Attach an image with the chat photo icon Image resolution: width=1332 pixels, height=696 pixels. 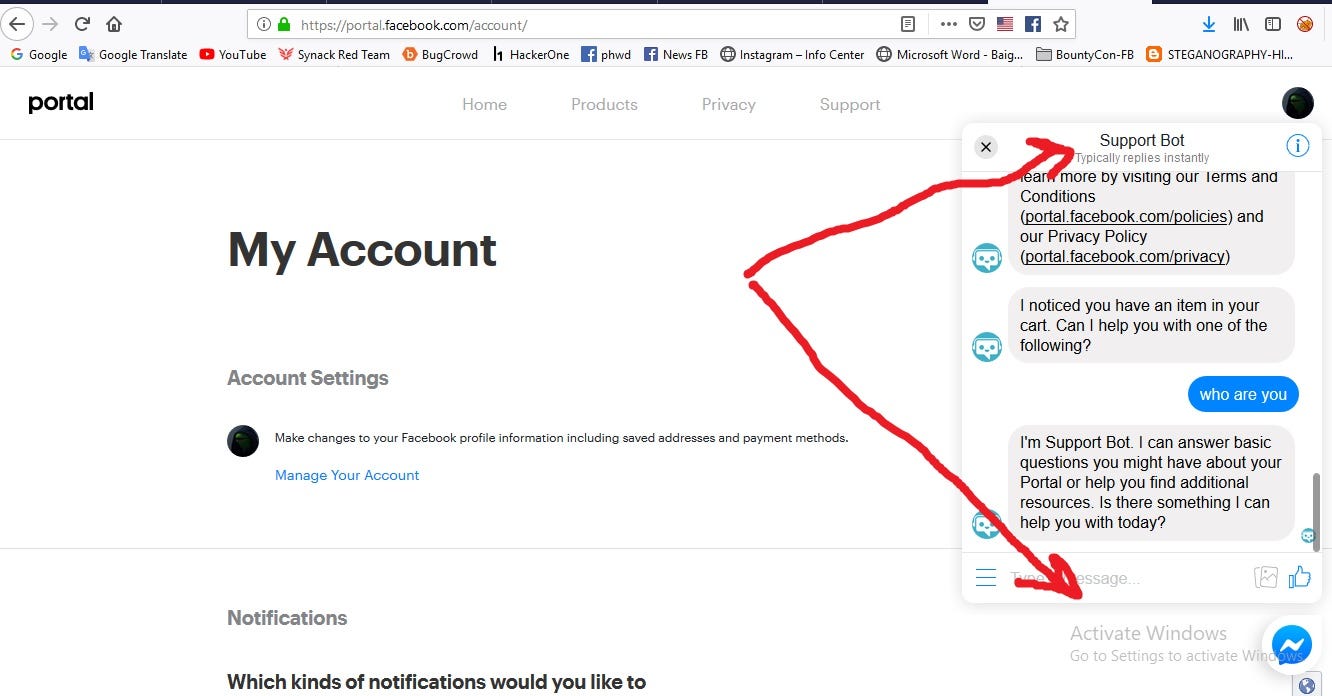pos(1266,577)
